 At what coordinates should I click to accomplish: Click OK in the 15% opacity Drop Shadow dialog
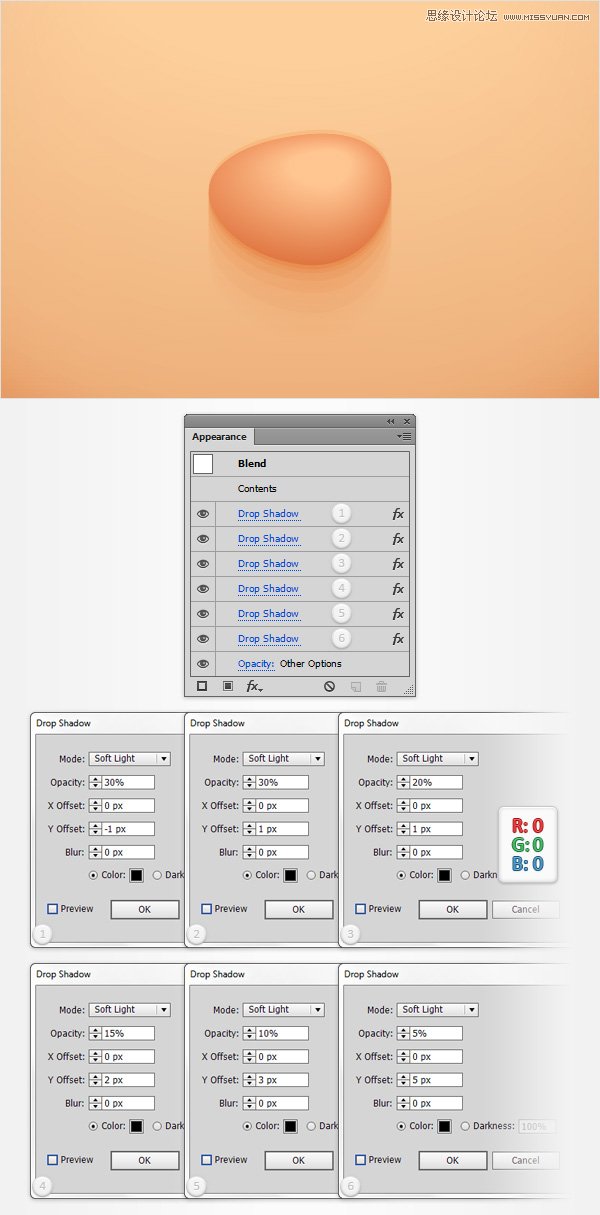(x=144, y=1160)
